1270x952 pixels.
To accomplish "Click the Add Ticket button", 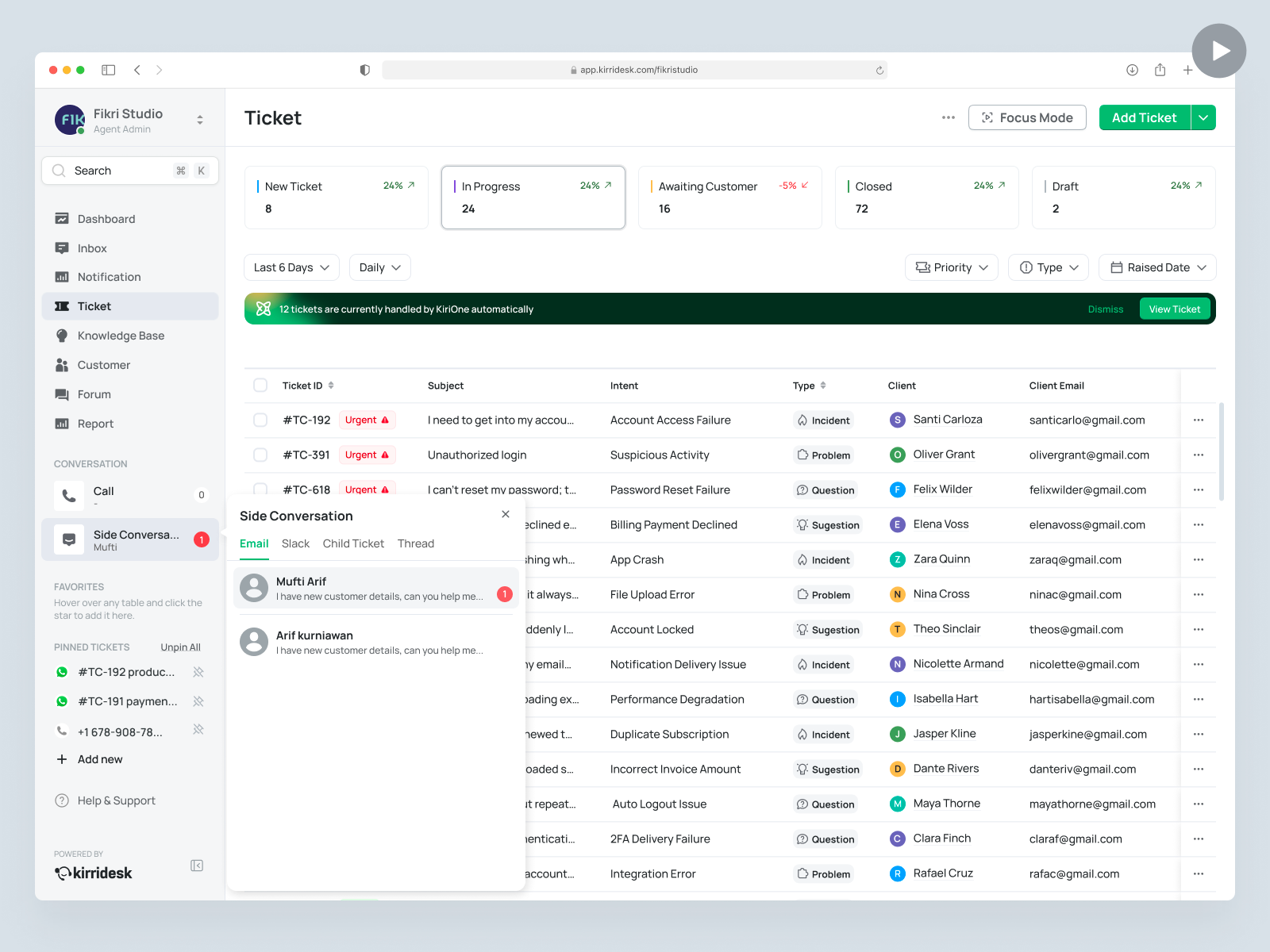I will click(x=1145, y=117).
